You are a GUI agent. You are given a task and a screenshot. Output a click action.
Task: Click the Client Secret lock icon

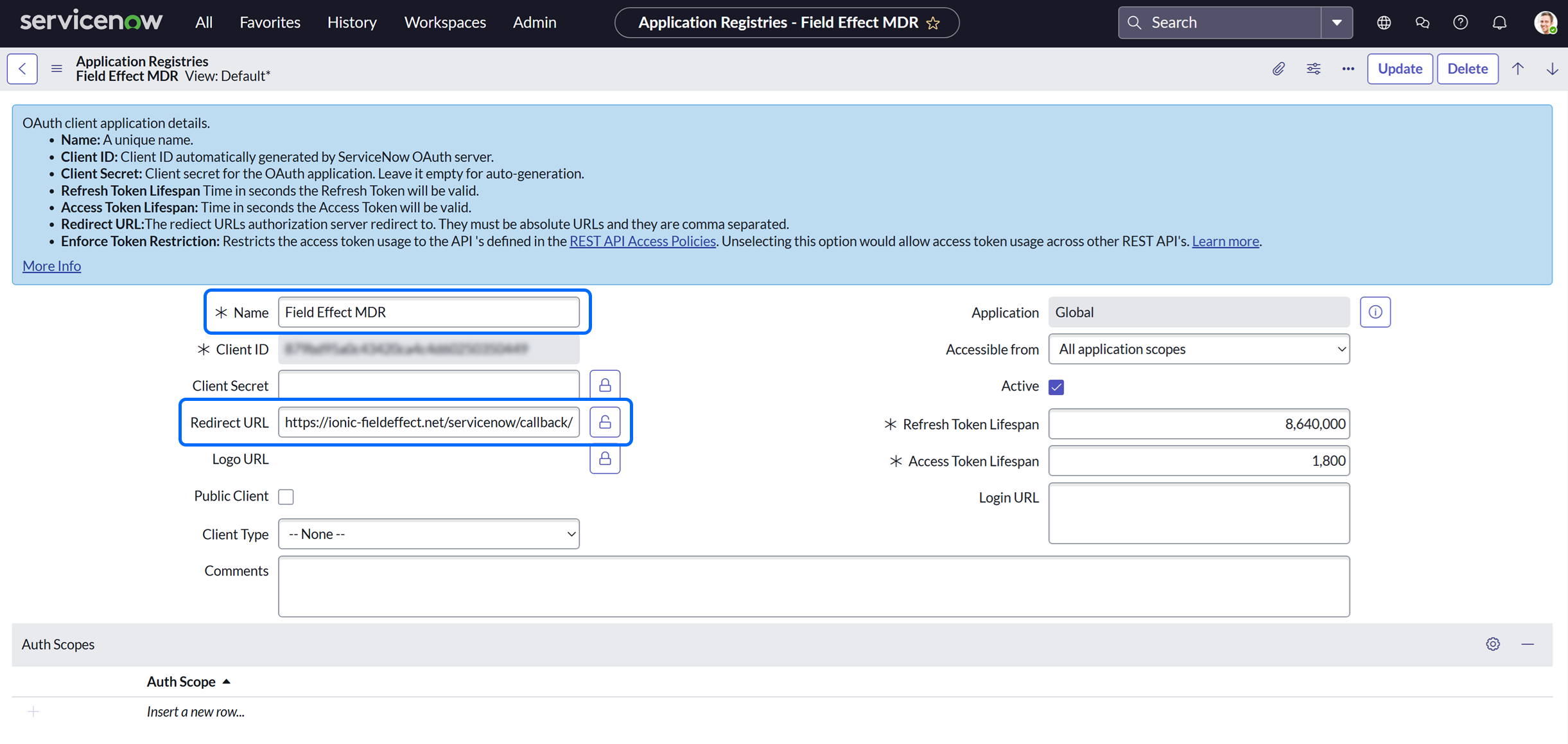point(604,385)
